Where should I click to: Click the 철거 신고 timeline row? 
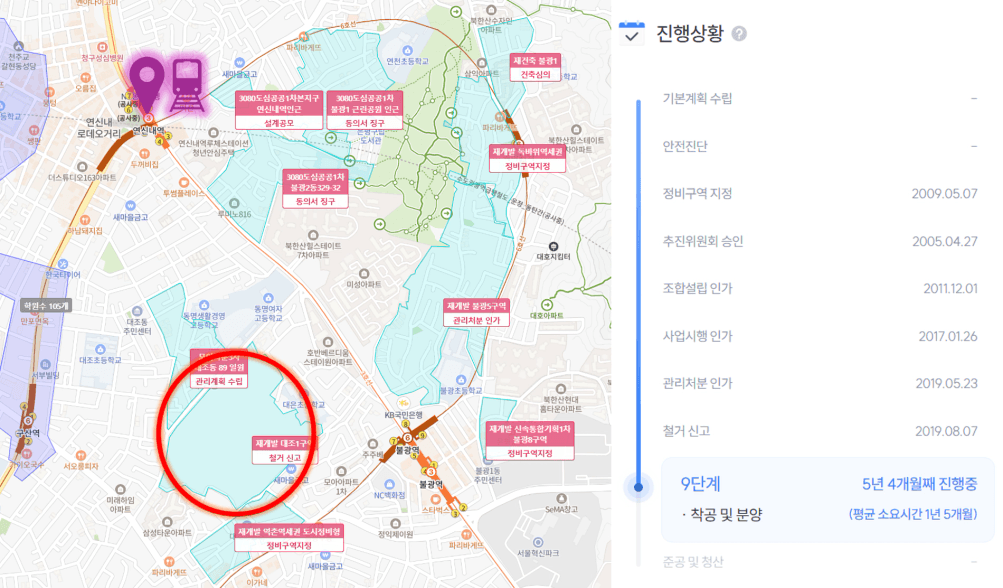pyautogui.click(x=819, y=431)
